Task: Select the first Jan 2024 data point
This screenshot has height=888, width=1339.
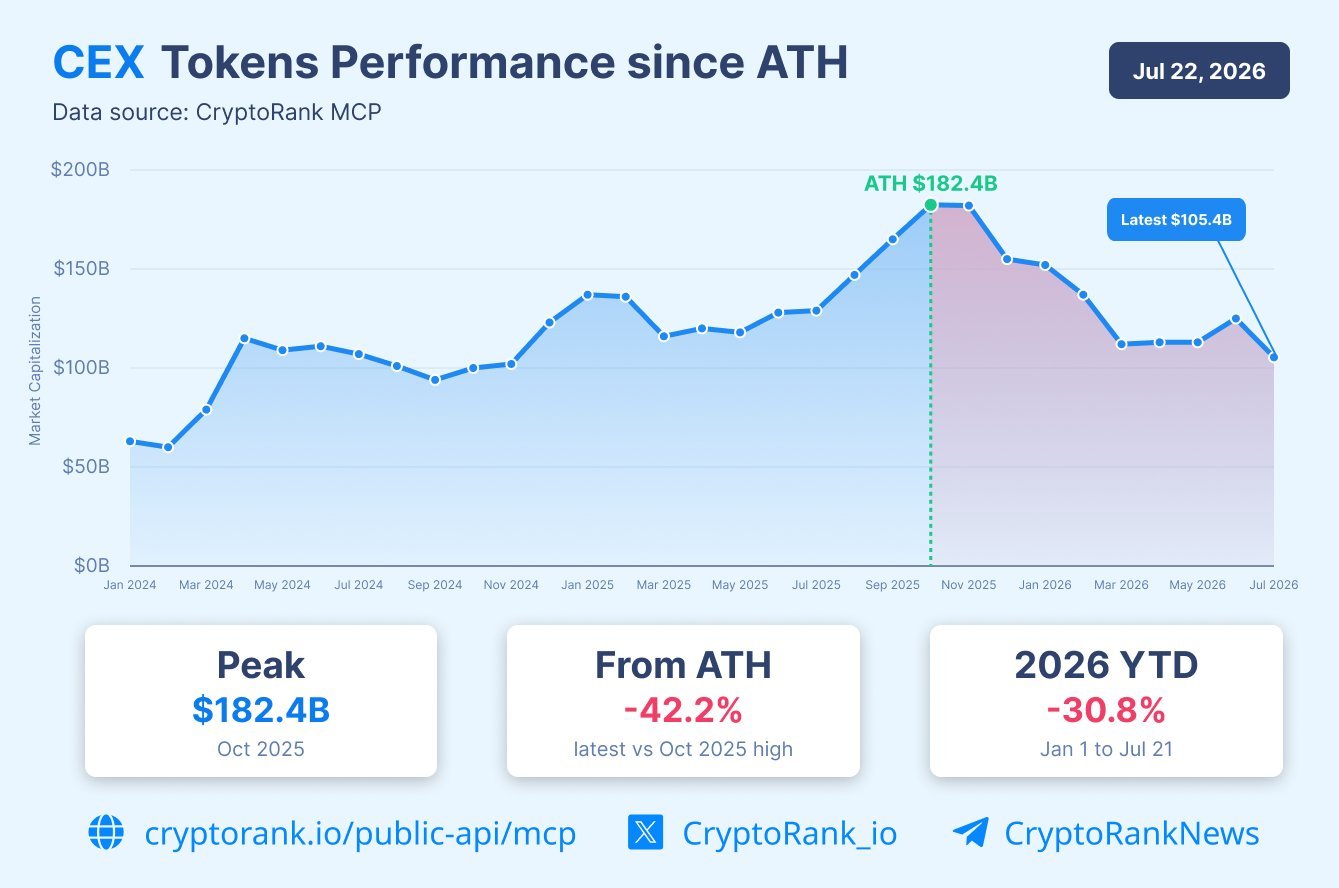Action: (x=130, y=441)
